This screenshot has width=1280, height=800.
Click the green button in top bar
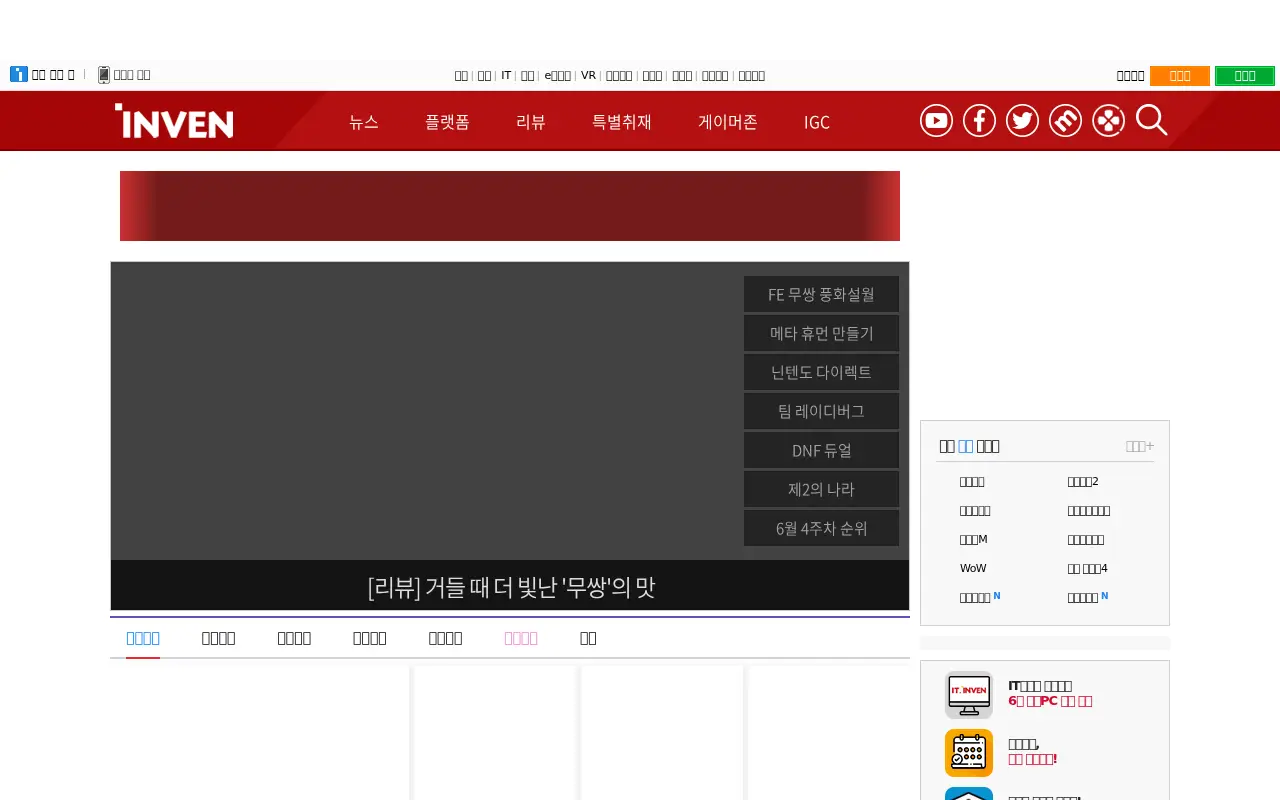pyautogui.click(x=1245, y=76)
